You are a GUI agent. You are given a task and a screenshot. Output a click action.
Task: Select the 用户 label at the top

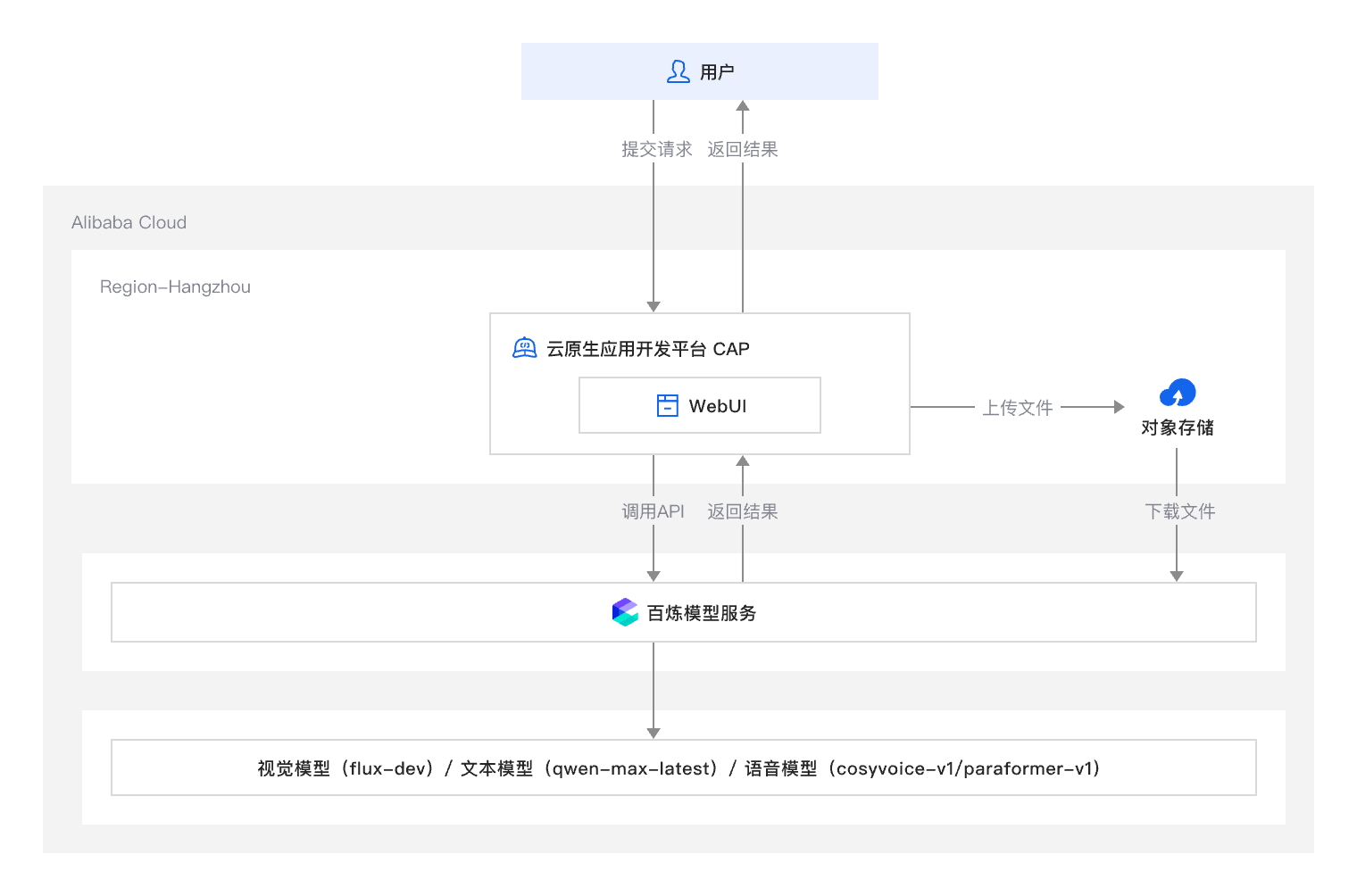(x=717, y=71)
